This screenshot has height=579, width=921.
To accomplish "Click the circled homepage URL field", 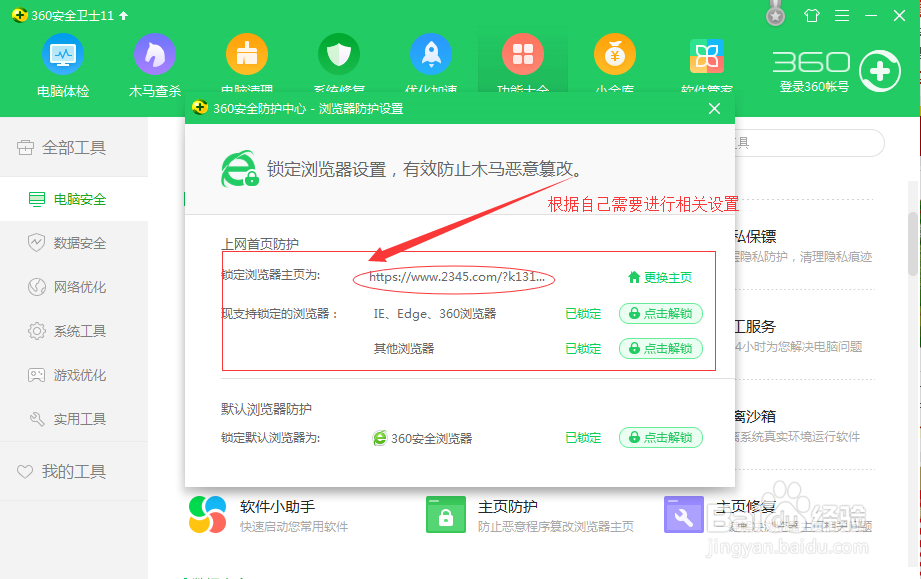I will (453, 277).
